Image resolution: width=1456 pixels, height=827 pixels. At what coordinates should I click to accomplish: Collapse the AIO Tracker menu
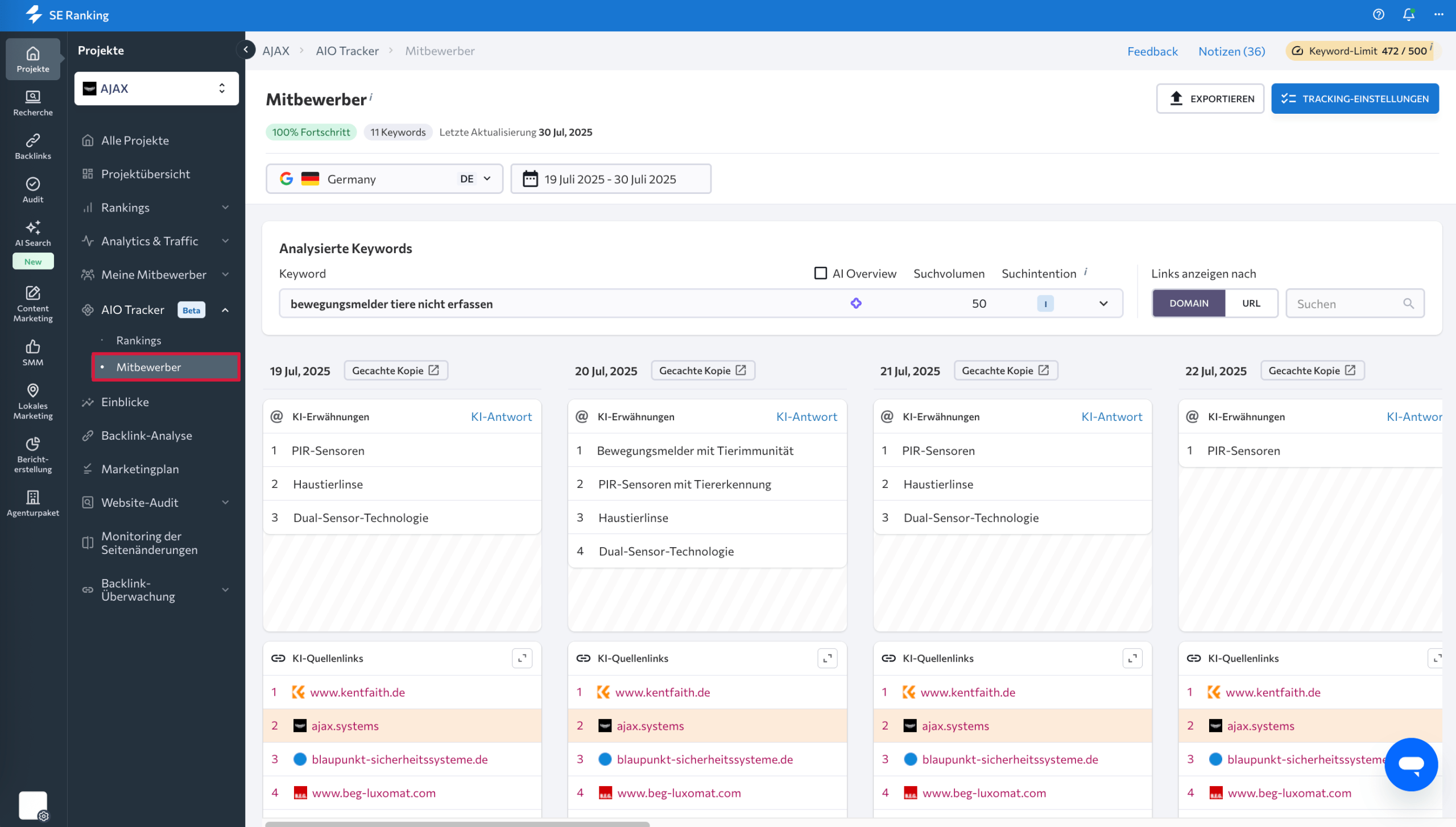pos(225,310)
